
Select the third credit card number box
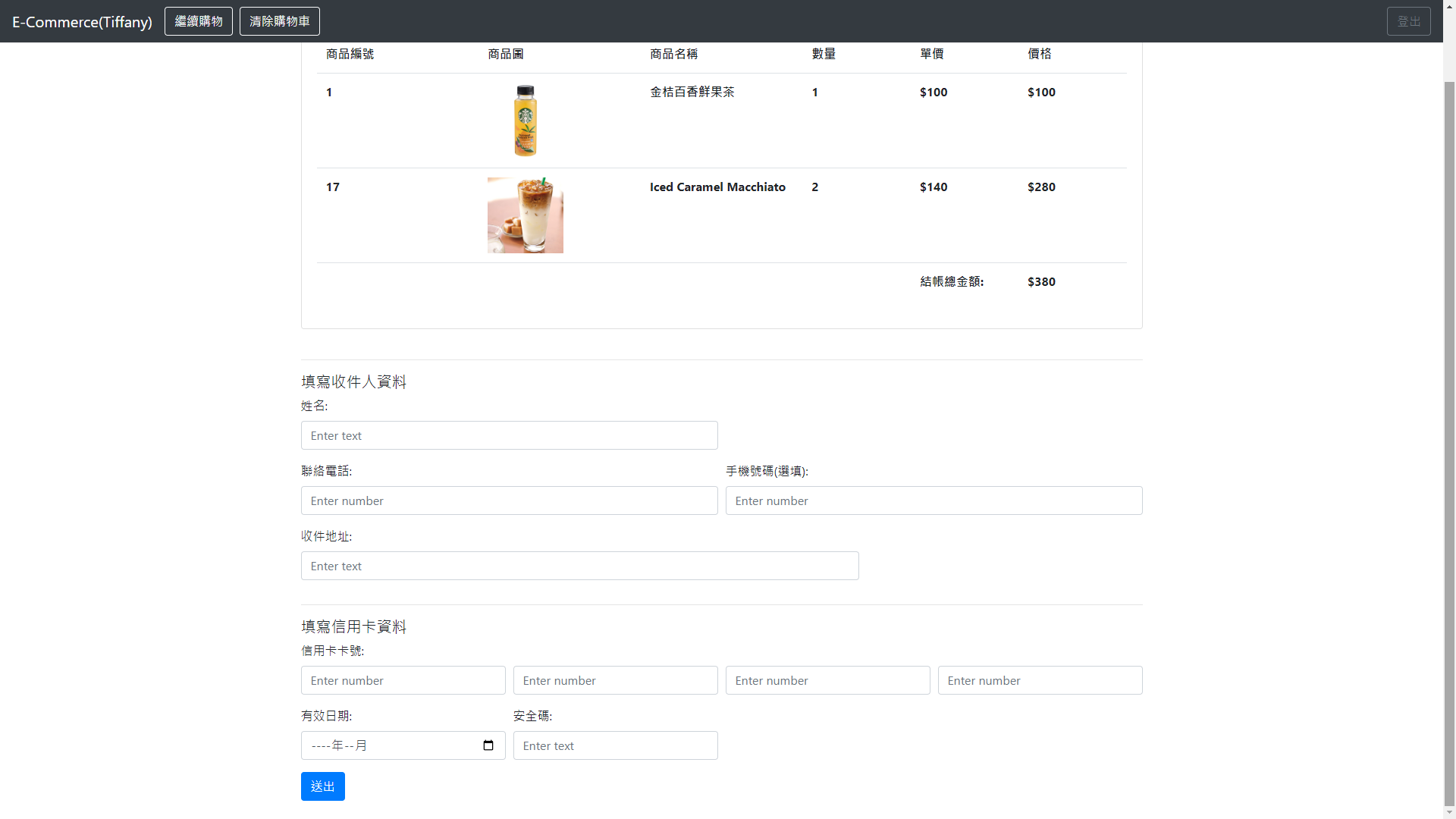click(x=827, y=680)
